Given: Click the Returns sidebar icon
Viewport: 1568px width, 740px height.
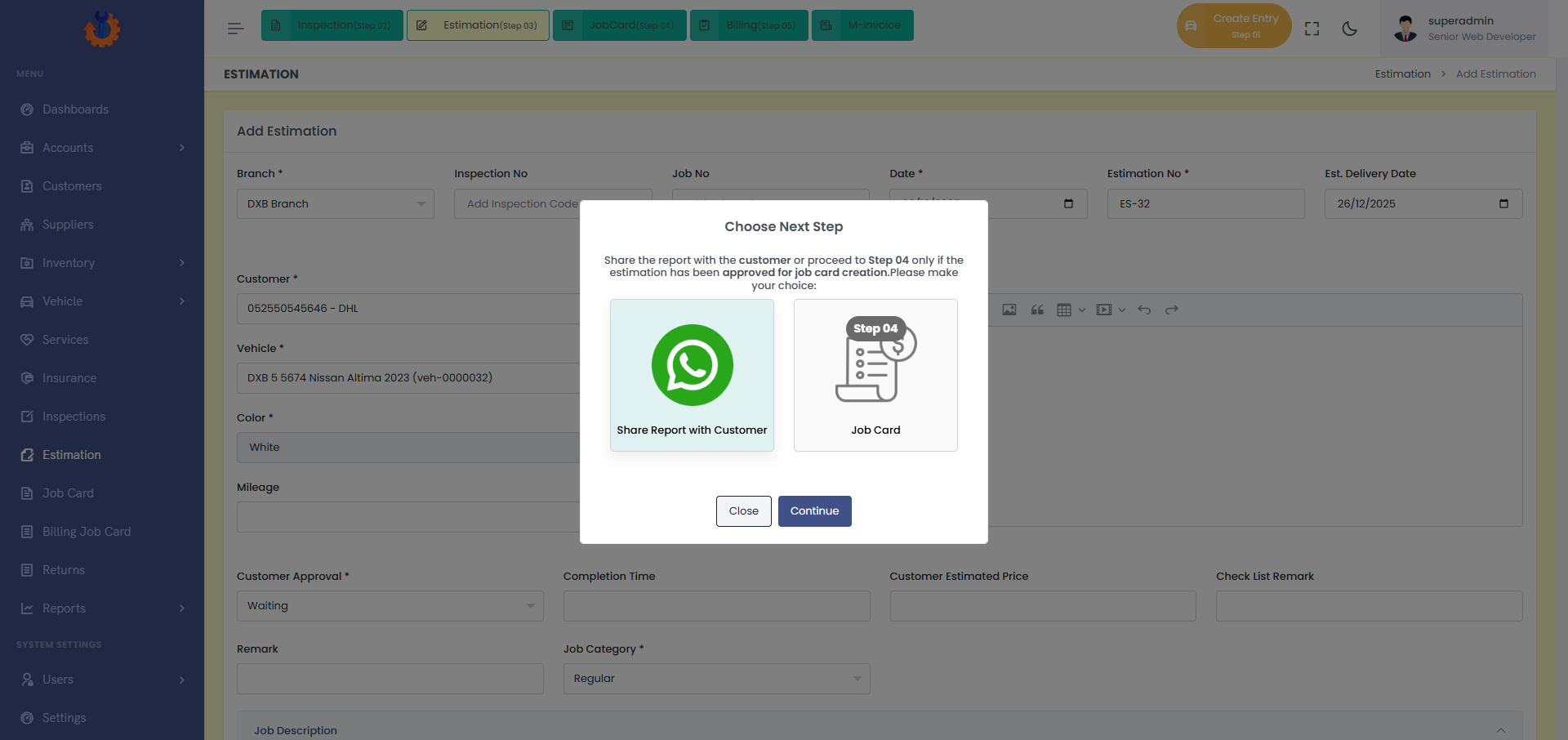Looking at the screenshot, I should [x=27, y=570].
